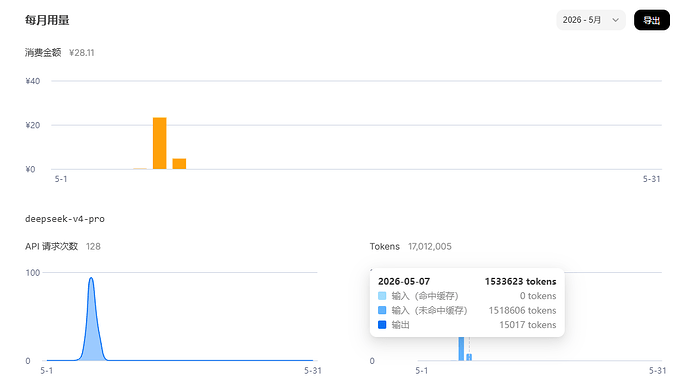Click the deepseek-v4-pro model name
Viewport: 690px width, 385px height.
tap(65, 219)
